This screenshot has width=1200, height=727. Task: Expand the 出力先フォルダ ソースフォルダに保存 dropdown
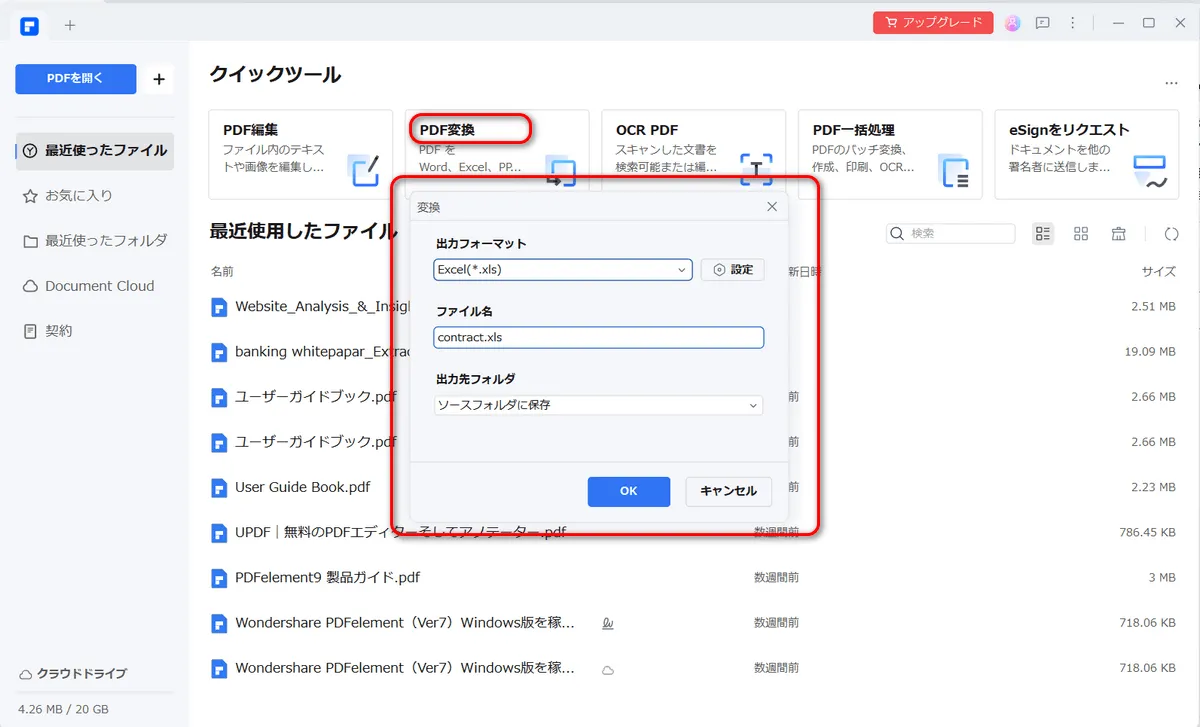coord(599,405)
